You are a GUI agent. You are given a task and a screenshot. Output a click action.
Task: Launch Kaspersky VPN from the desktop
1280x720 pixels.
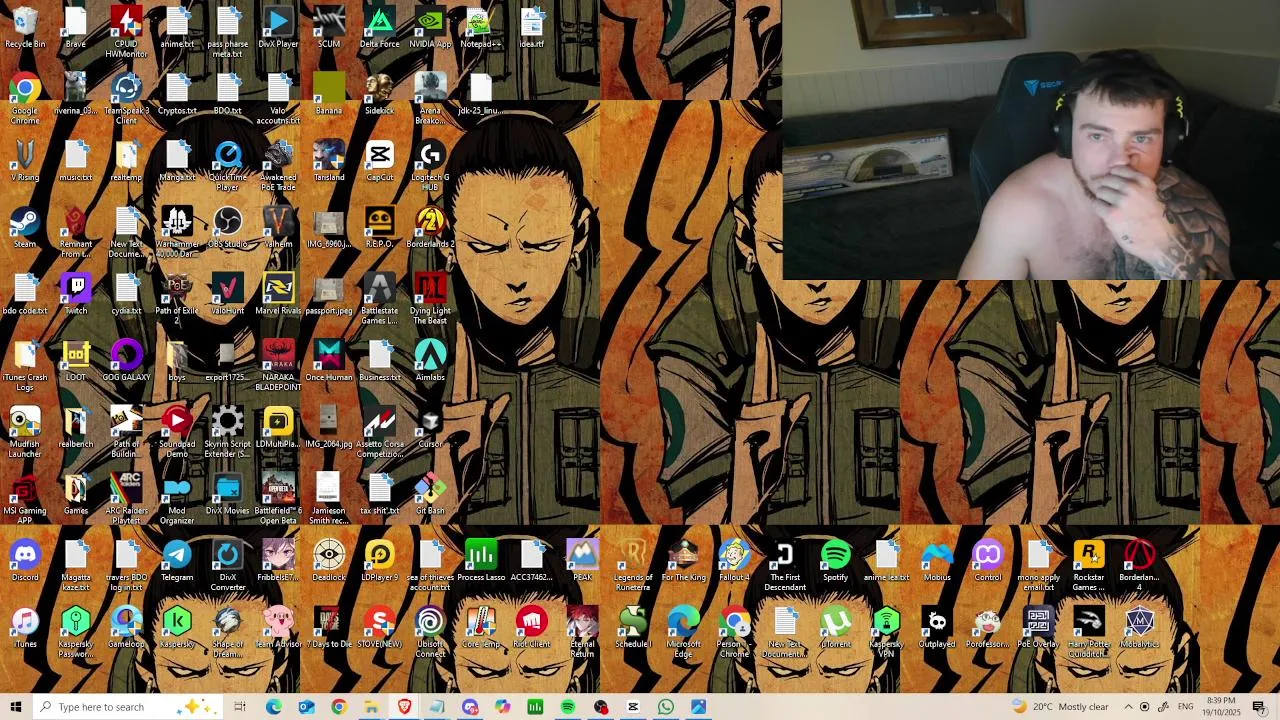[x=886, y=633]
